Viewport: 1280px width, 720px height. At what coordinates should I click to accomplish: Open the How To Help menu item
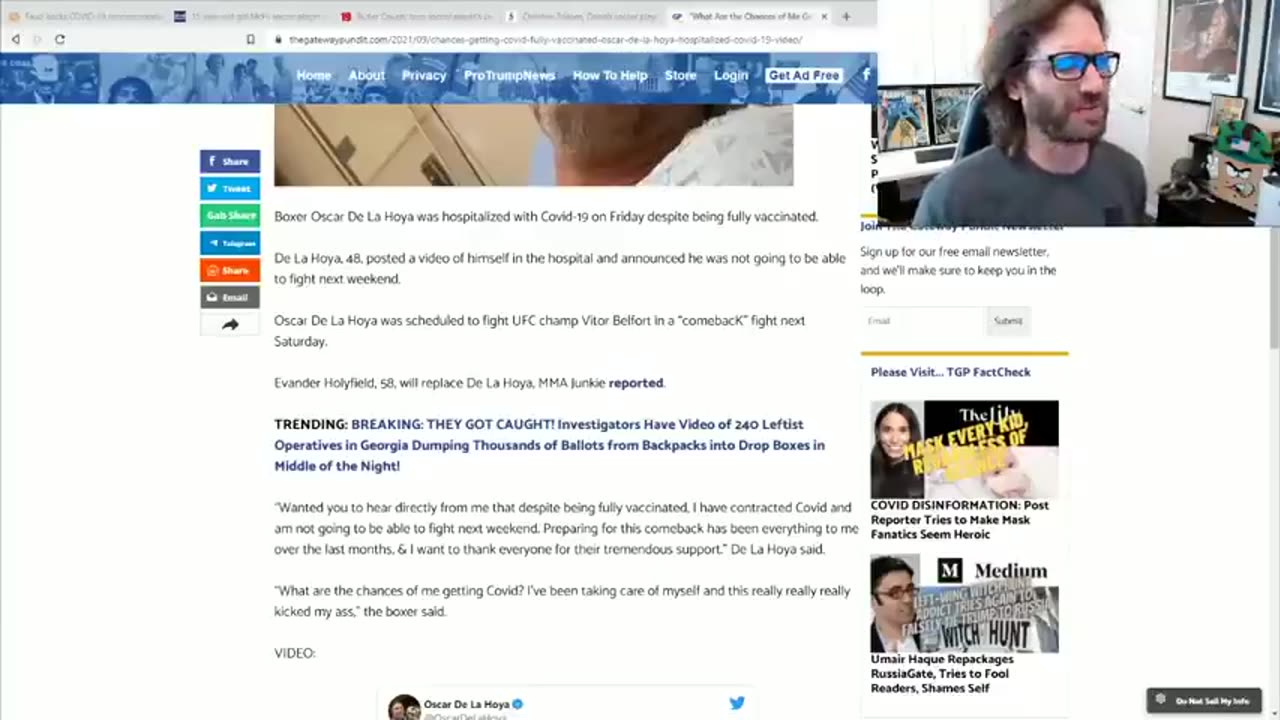[x=610, y=75]
